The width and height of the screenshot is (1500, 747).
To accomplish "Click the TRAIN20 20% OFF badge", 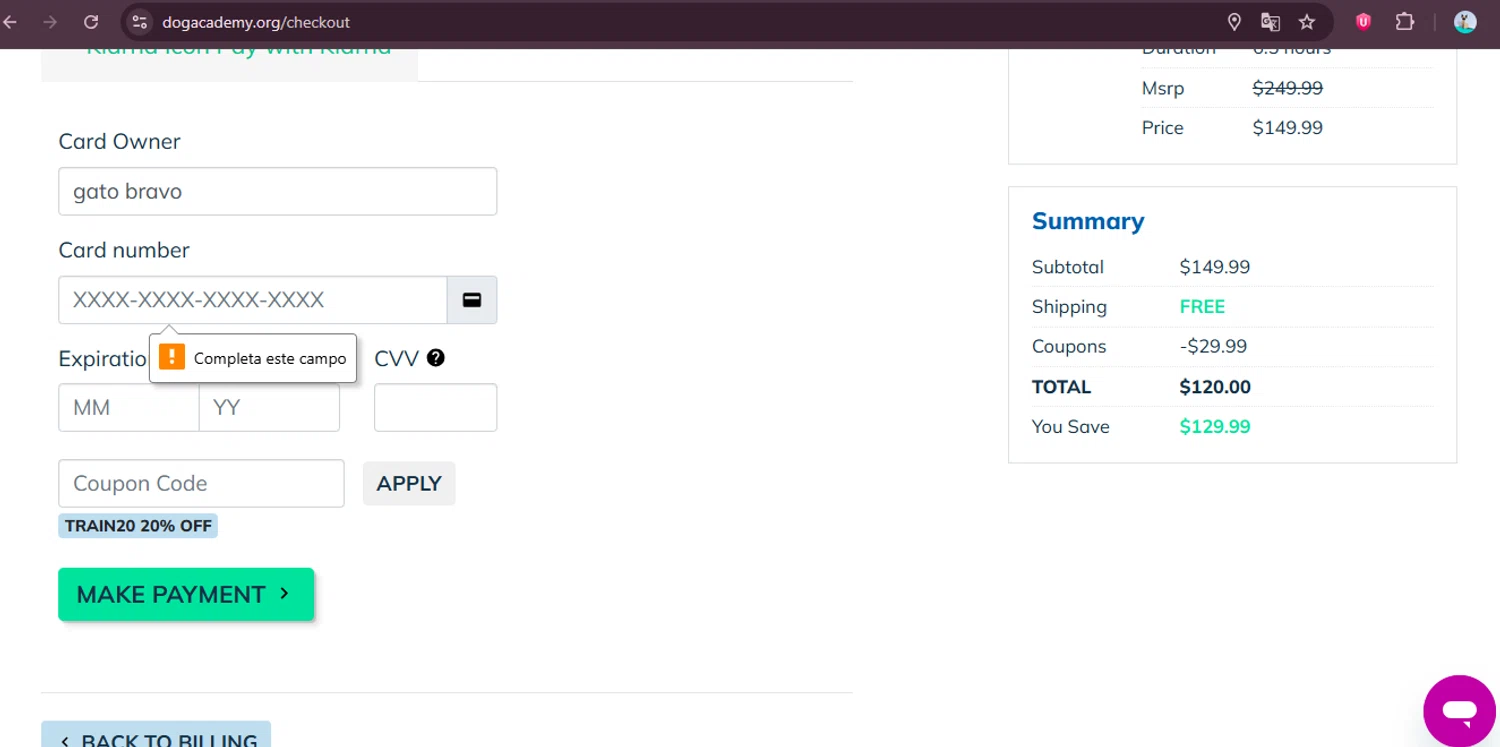I will pyautogui.click(x=138, y=526).
